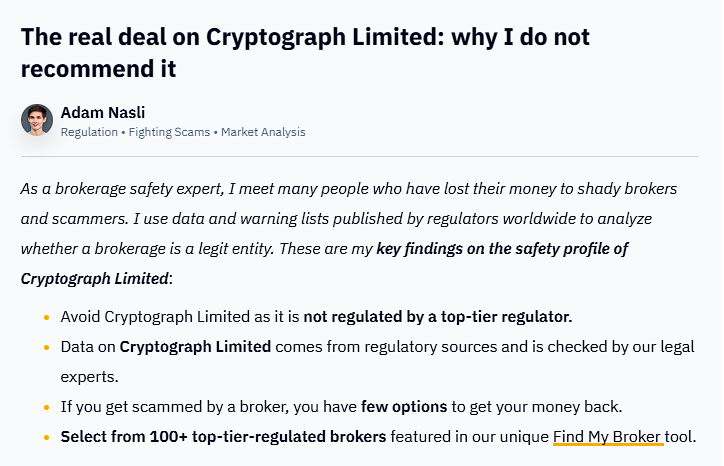Click the bold 'few options' text
Image resolution: width=724 pixels, height=466 pixels.
[404, 407]
